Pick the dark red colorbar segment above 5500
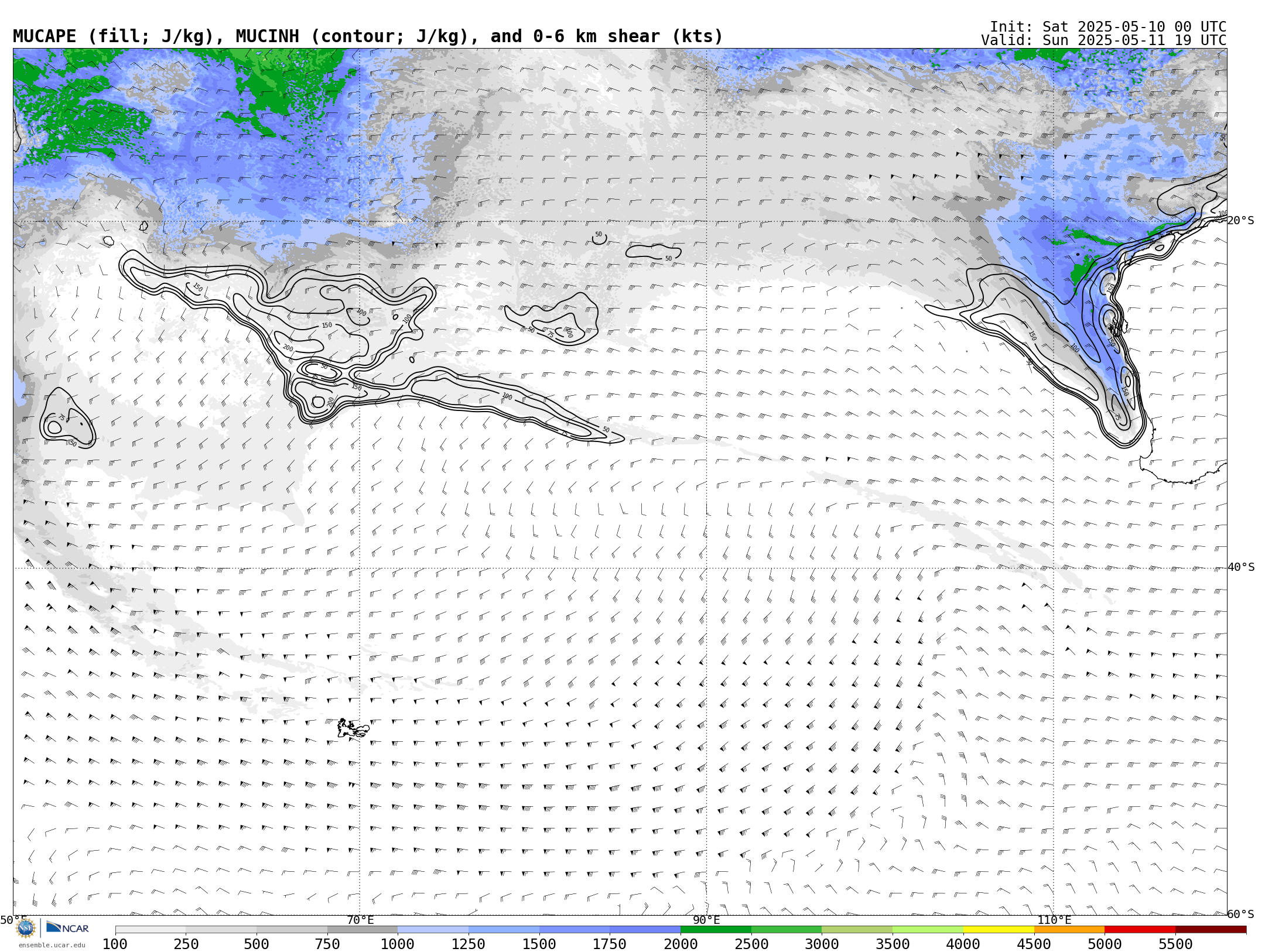Screen dimensions: 1265x952 (1211, 930)
